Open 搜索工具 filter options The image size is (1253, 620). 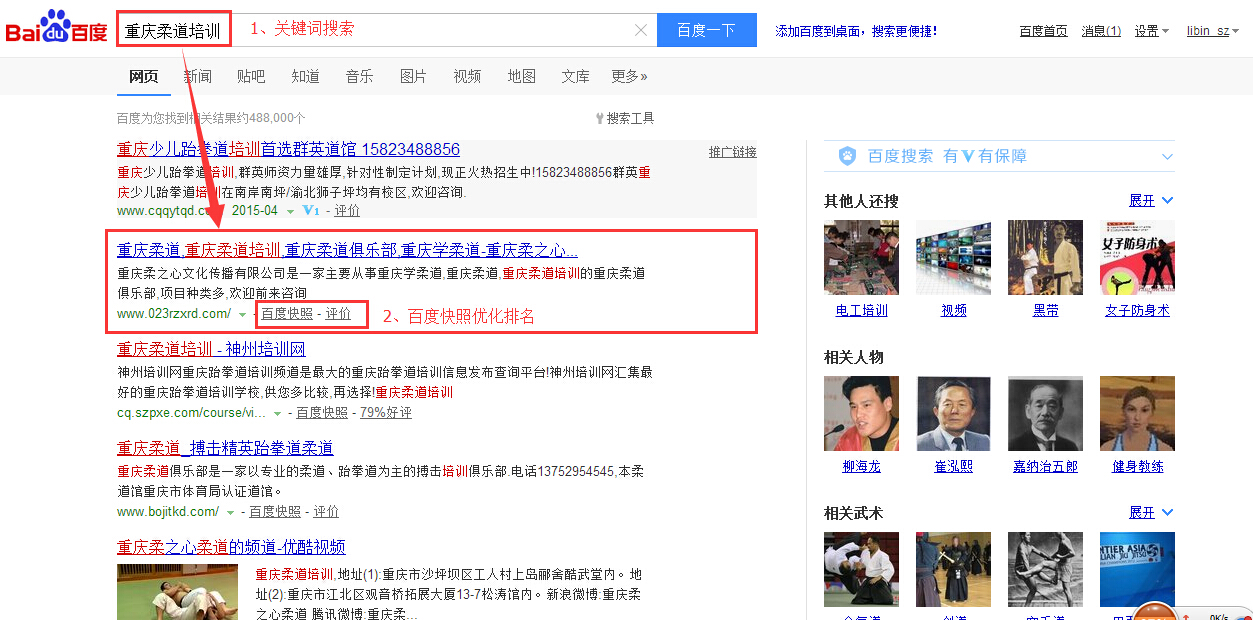(625, 118)
